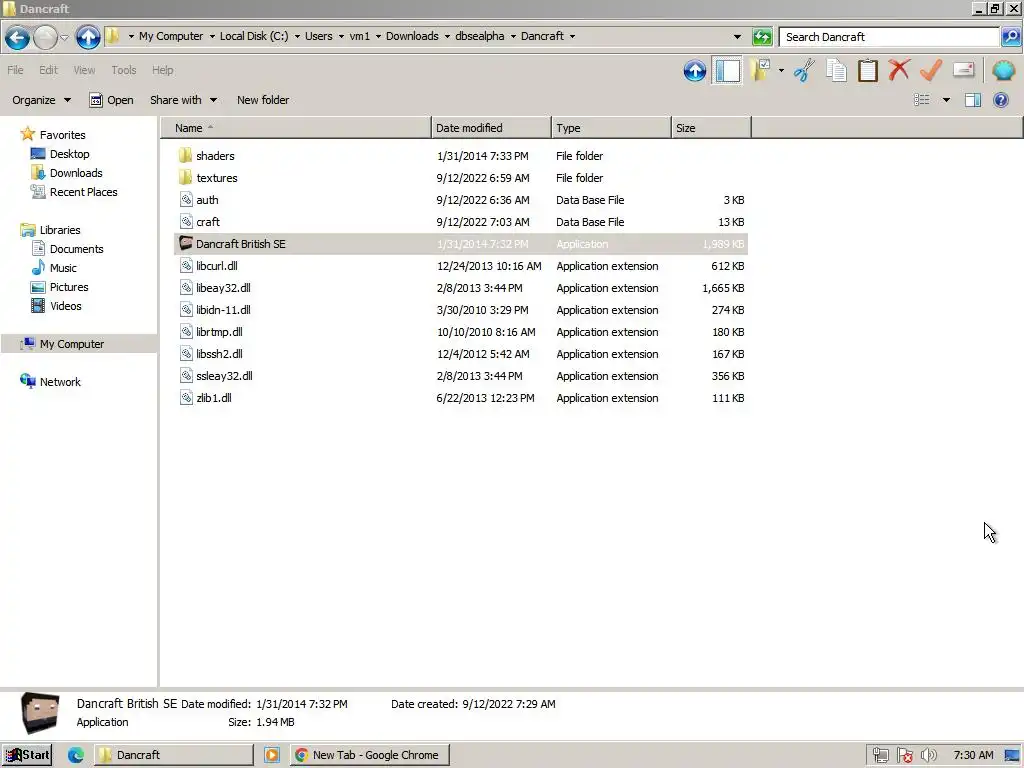The width and height of the screenshot is (1024, 768).
Task: Sort by the Date modified column
Action: pos(491,128)
